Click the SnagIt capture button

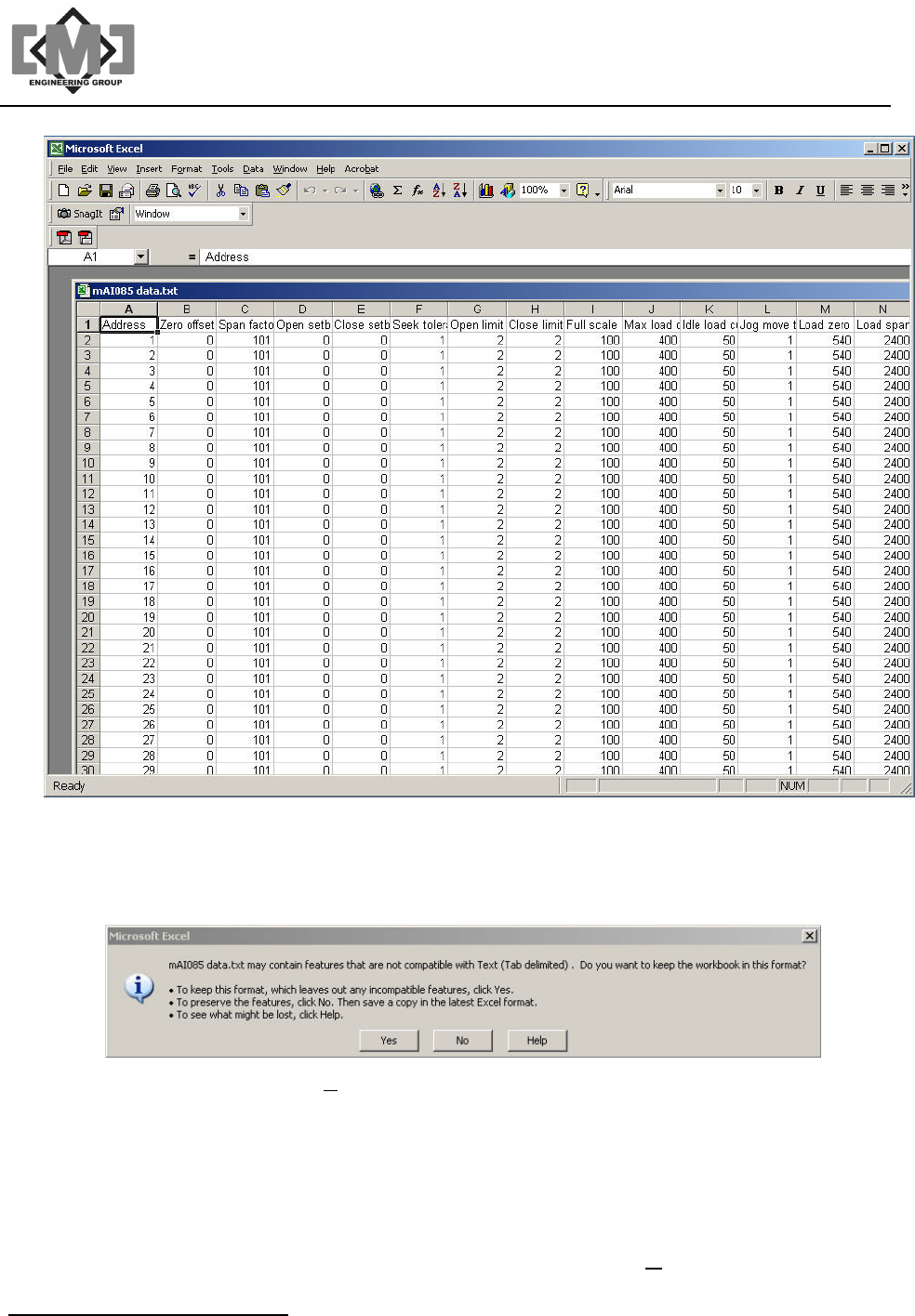(x=80, y=214)
